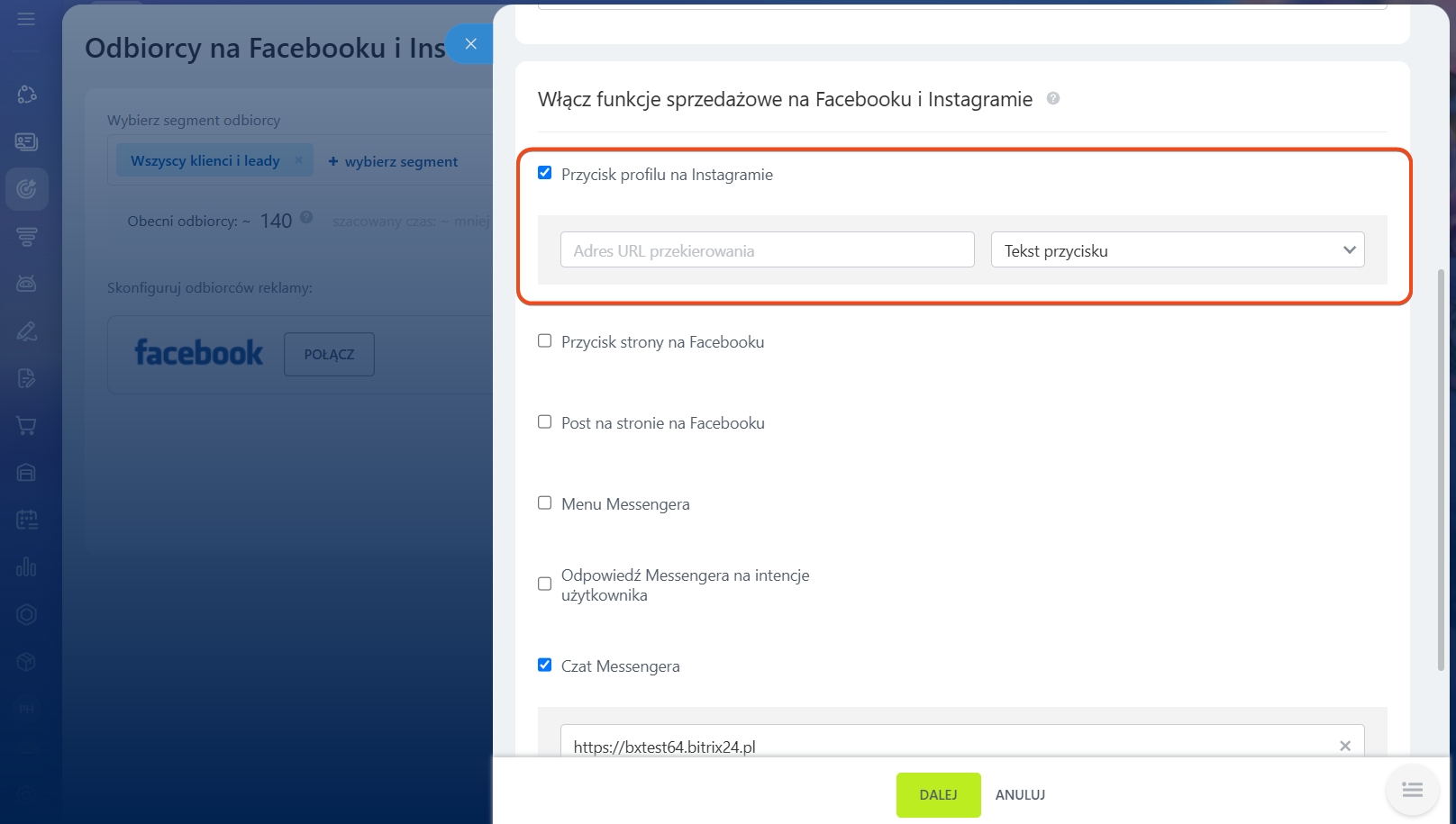
Task: Click the Facebook logo in the background page
Action: click(199, 352)
